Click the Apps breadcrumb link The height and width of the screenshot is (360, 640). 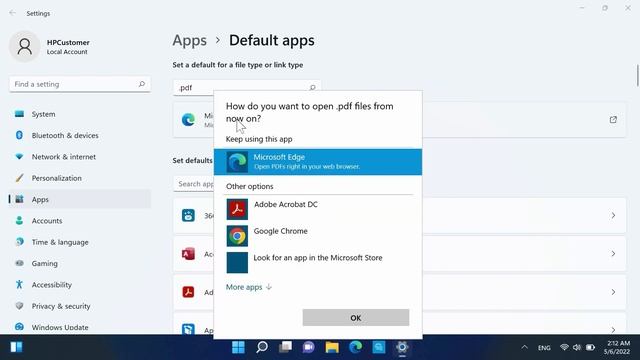(x=189, y=40)
